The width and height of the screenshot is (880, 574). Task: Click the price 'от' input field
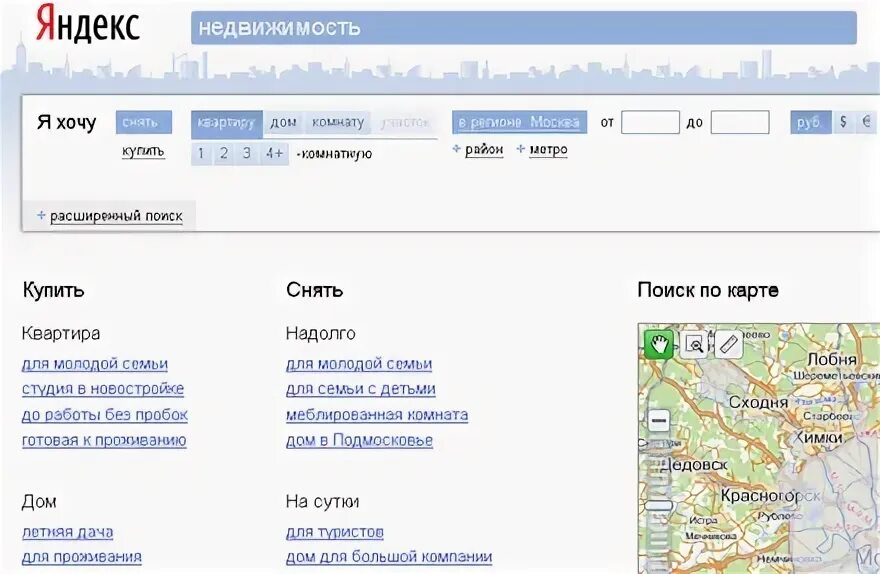pyautogui.click(x=650, y=122)
